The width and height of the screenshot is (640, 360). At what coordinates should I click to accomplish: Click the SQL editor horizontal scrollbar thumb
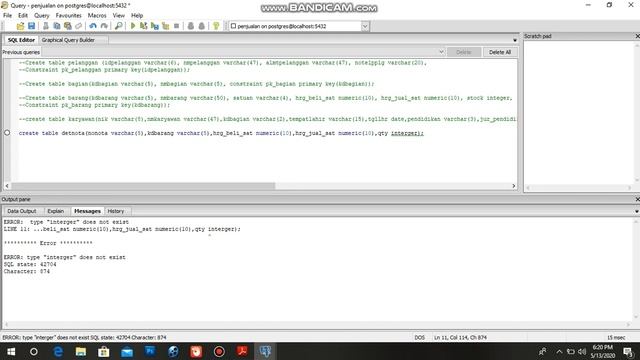coord(143,186)
